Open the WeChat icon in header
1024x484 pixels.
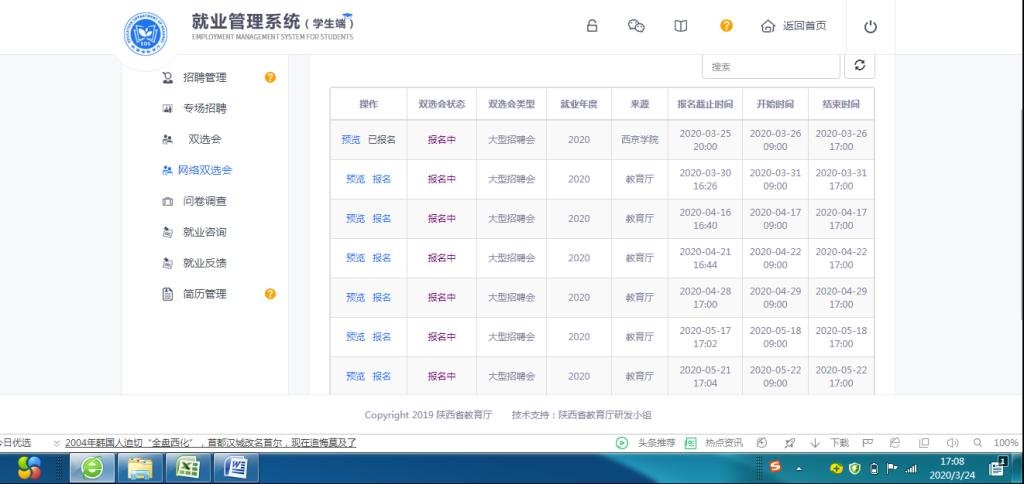pyautogui.click(x=636, y=26)
